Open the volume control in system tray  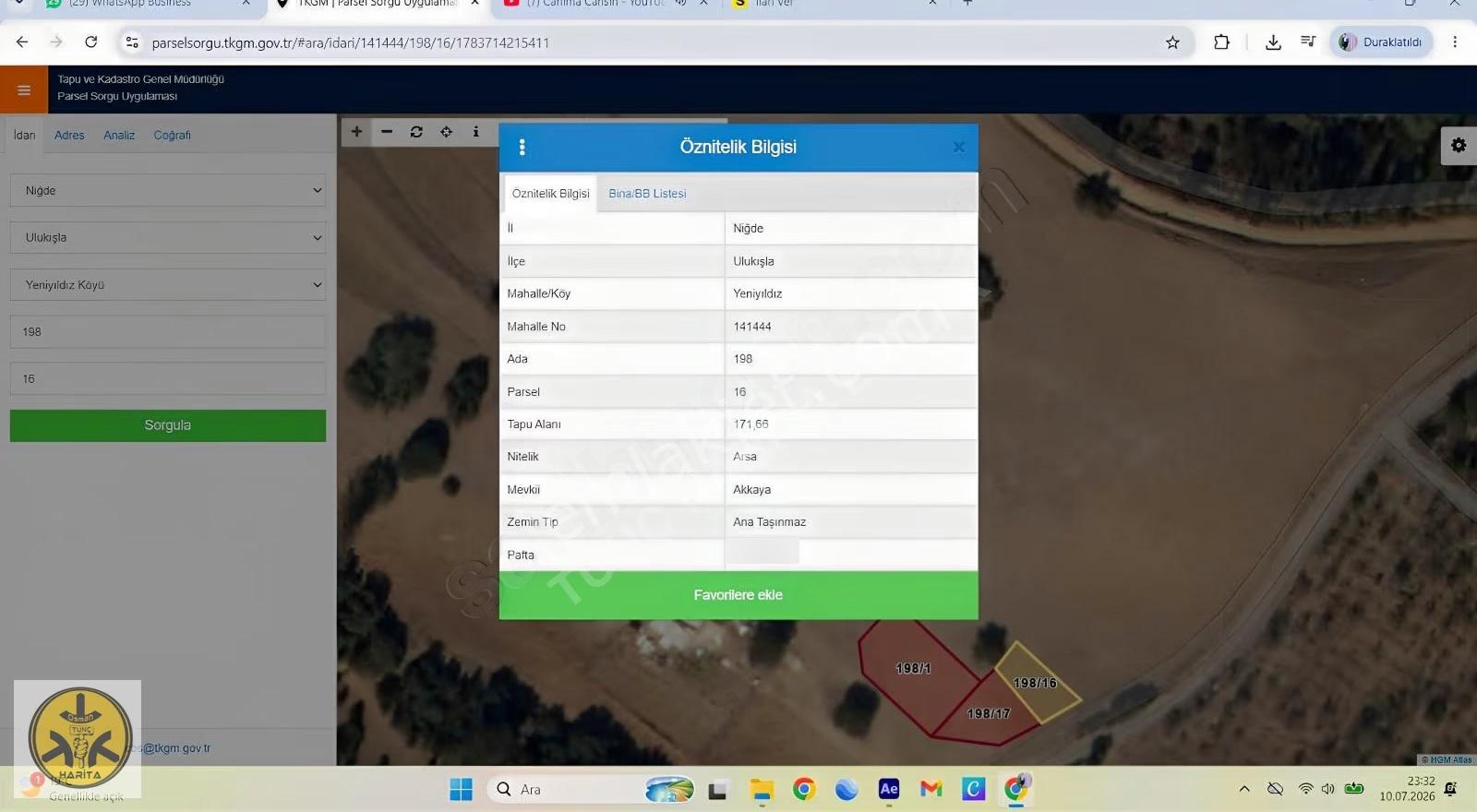coord(1328,789)
